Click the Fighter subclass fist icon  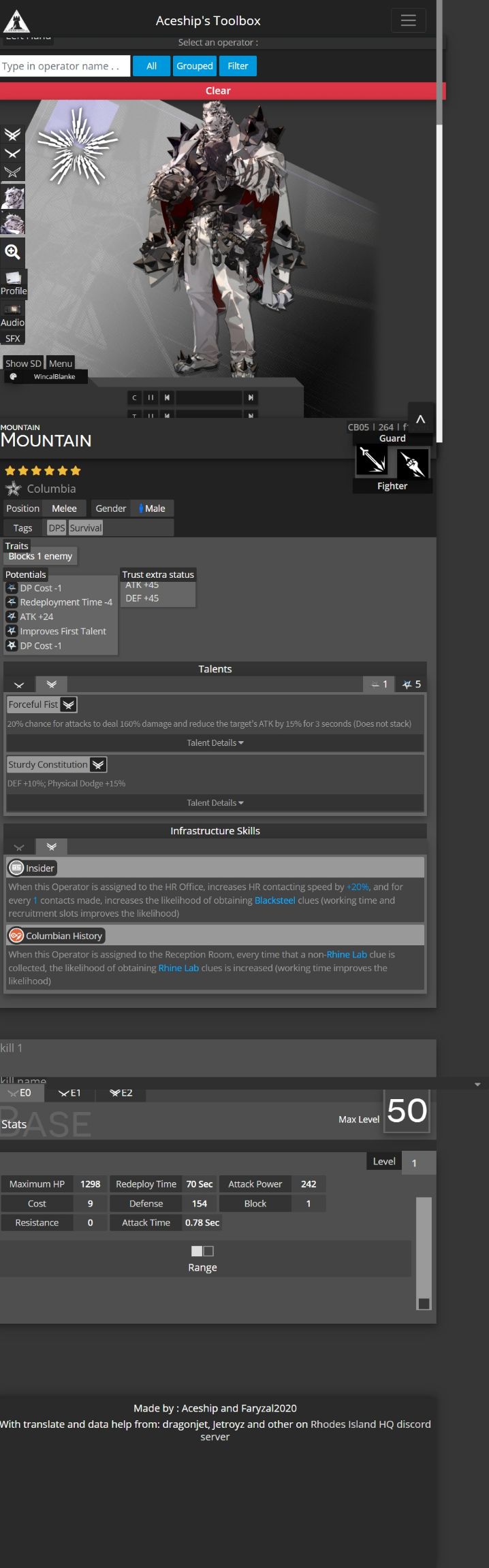(412, 464)
